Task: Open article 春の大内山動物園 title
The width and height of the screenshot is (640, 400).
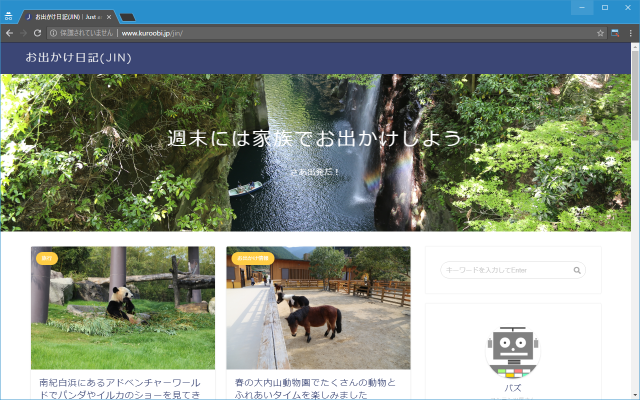Action: [x=315, y=389]
